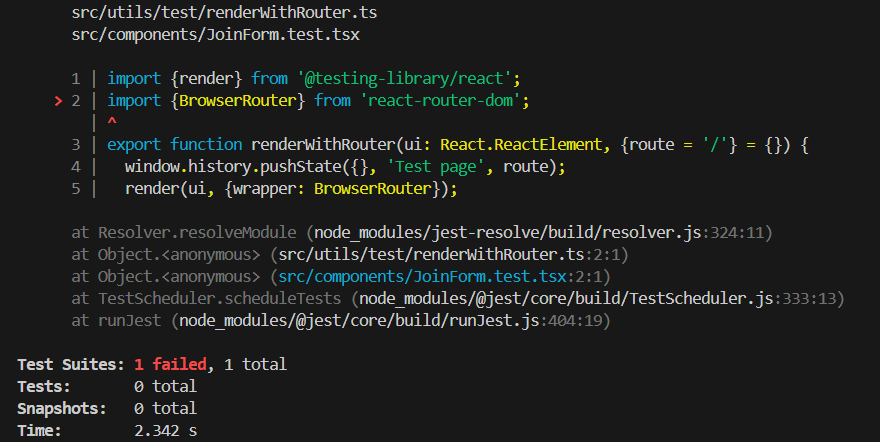This screenshot has width=880, height=442.
Task: Click the Time: label
Action: pyautogui.click(x=39, y=431)
